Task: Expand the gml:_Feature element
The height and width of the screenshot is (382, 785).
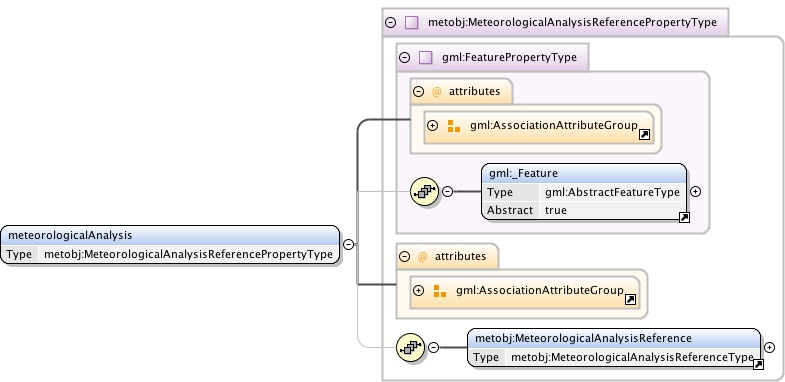Action: pyautogui.click(x=695, y=191)
